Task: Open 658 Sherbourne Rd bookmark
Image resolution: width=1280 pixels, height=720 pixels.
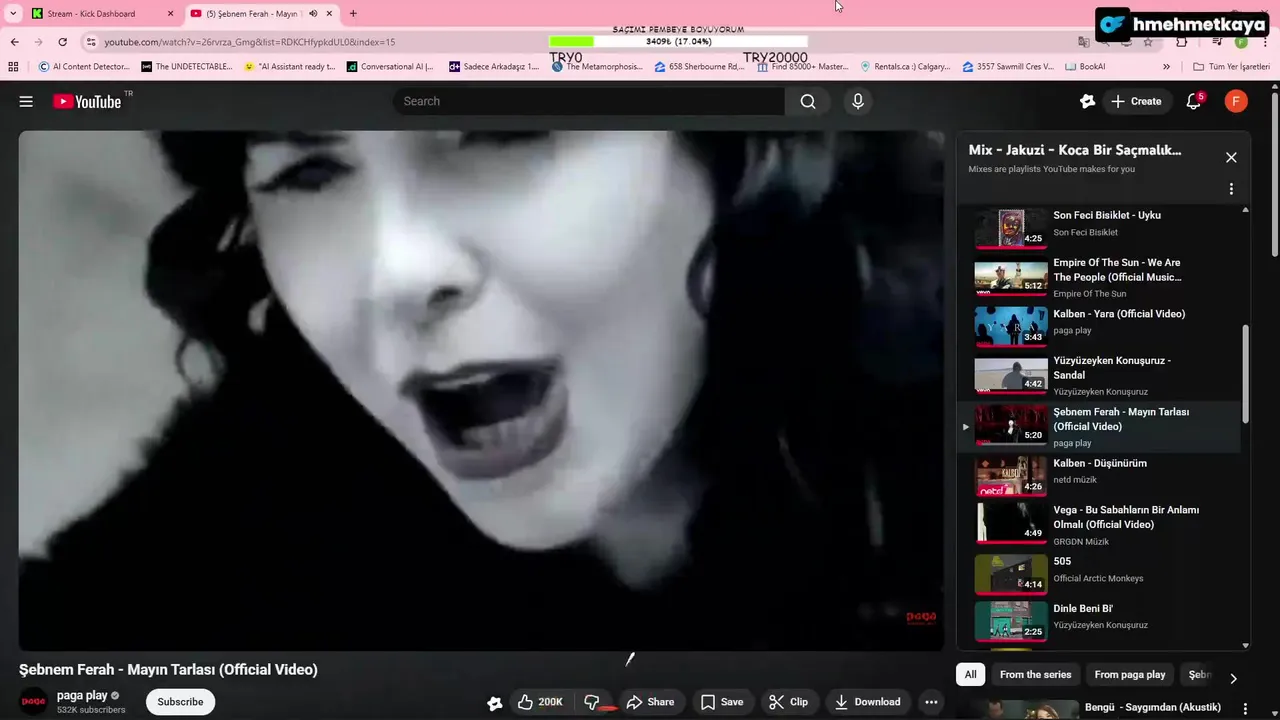Action: coord(700,66)
